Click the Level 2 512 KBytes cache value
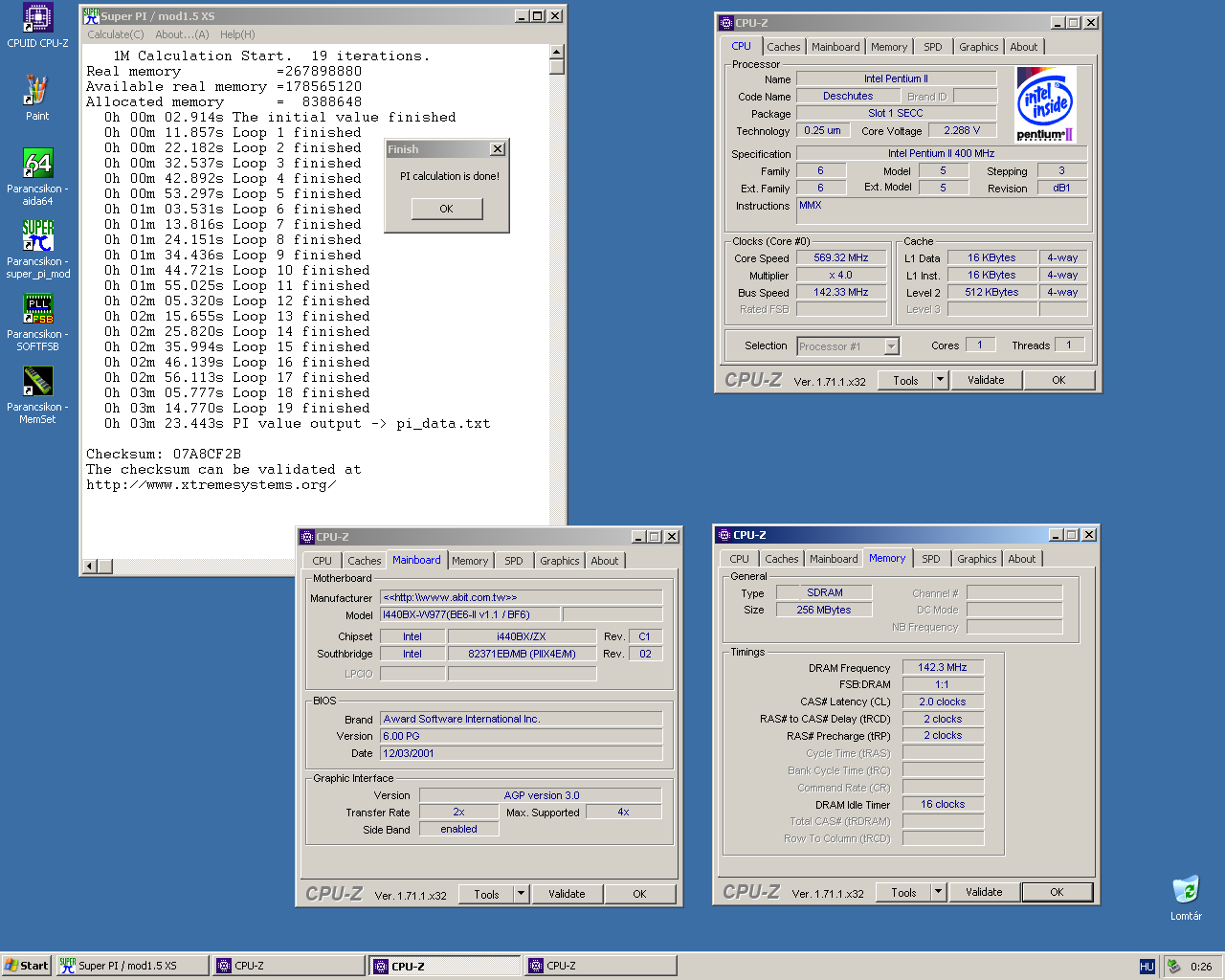 [x=991, y=292]
